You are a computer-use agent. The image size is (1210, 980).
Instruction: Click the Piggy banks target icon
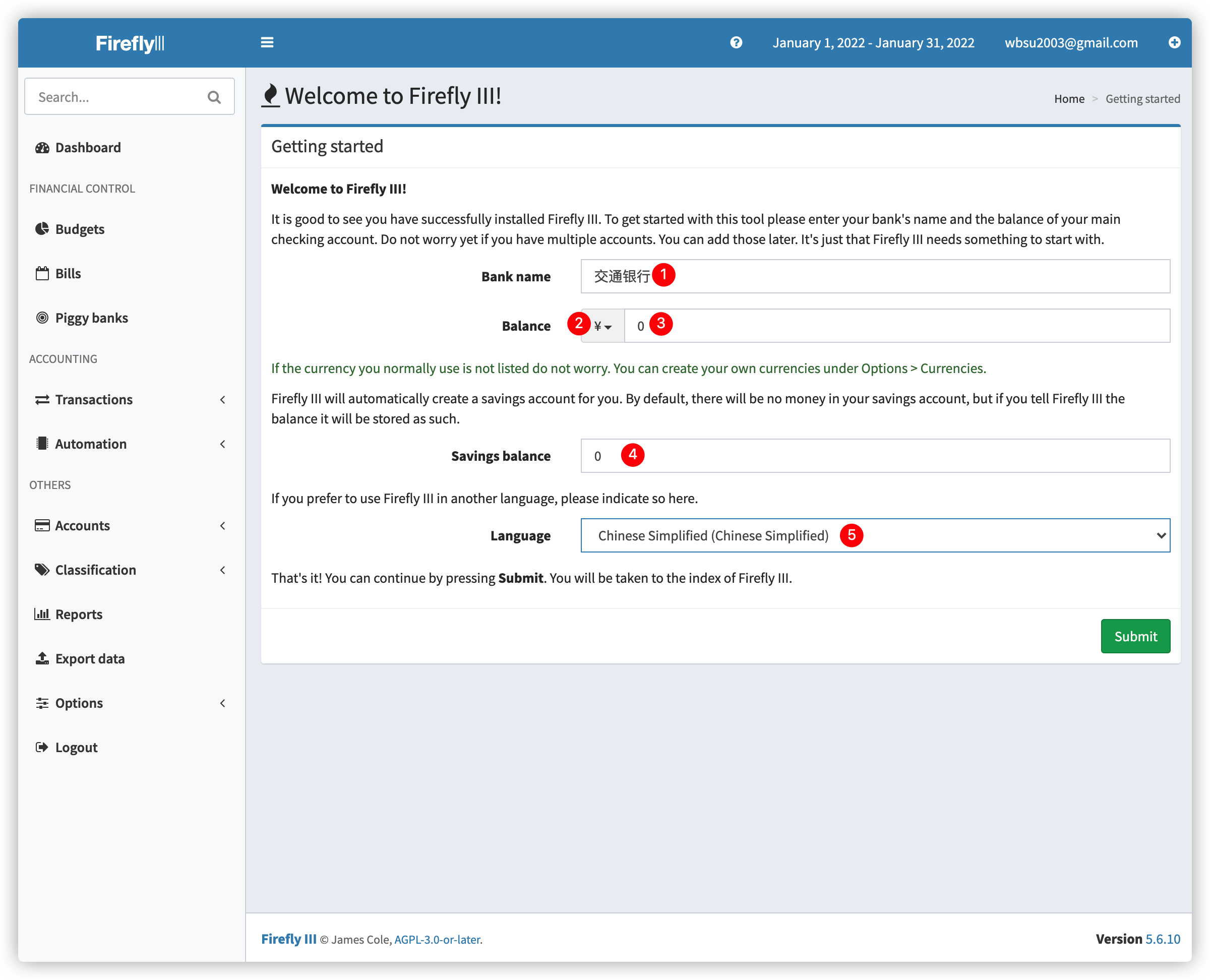tap(42, 318)
